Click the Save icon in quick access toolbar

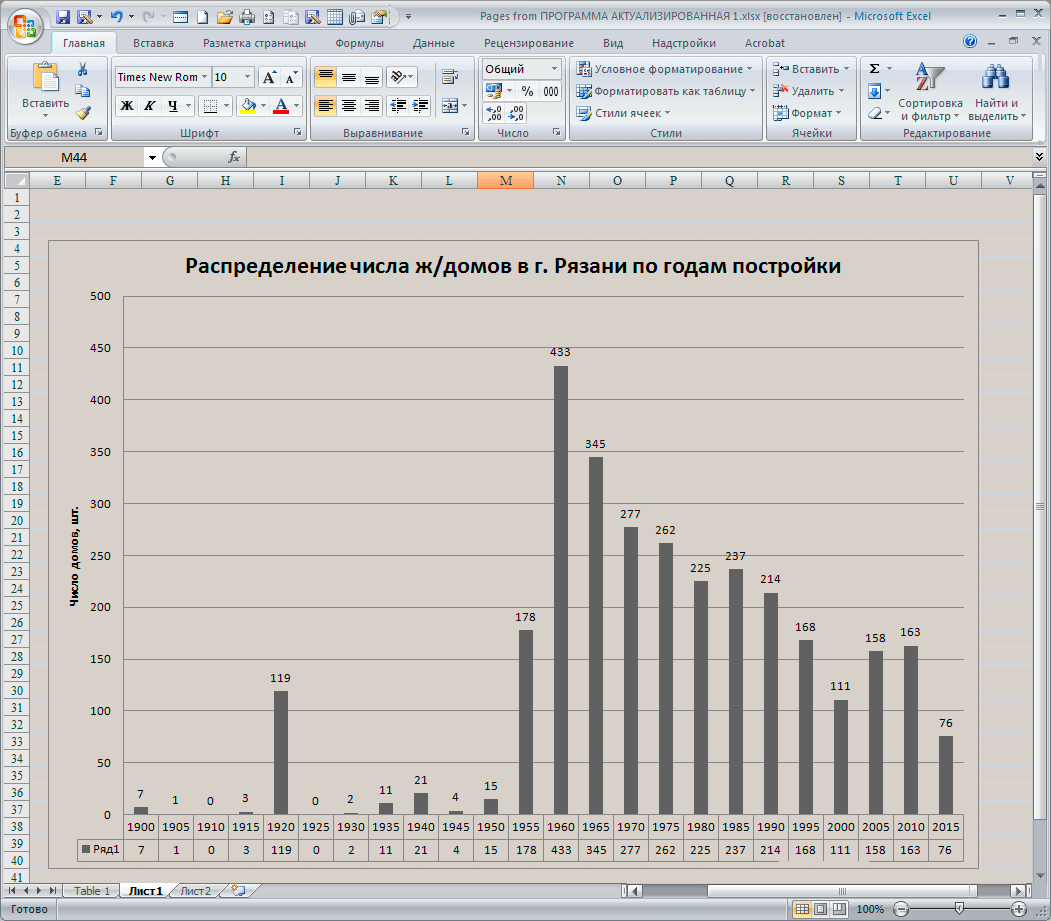pos(63,17)
